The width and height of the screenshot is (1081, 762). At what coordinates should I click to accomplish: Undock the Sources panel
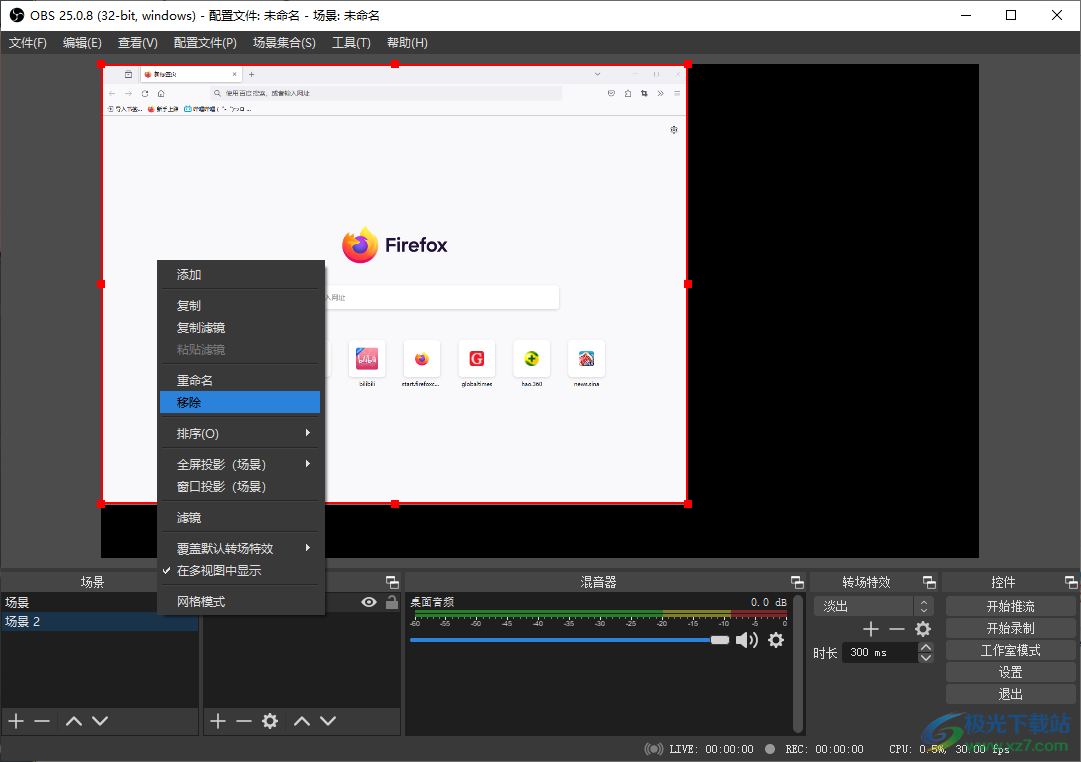392,583
